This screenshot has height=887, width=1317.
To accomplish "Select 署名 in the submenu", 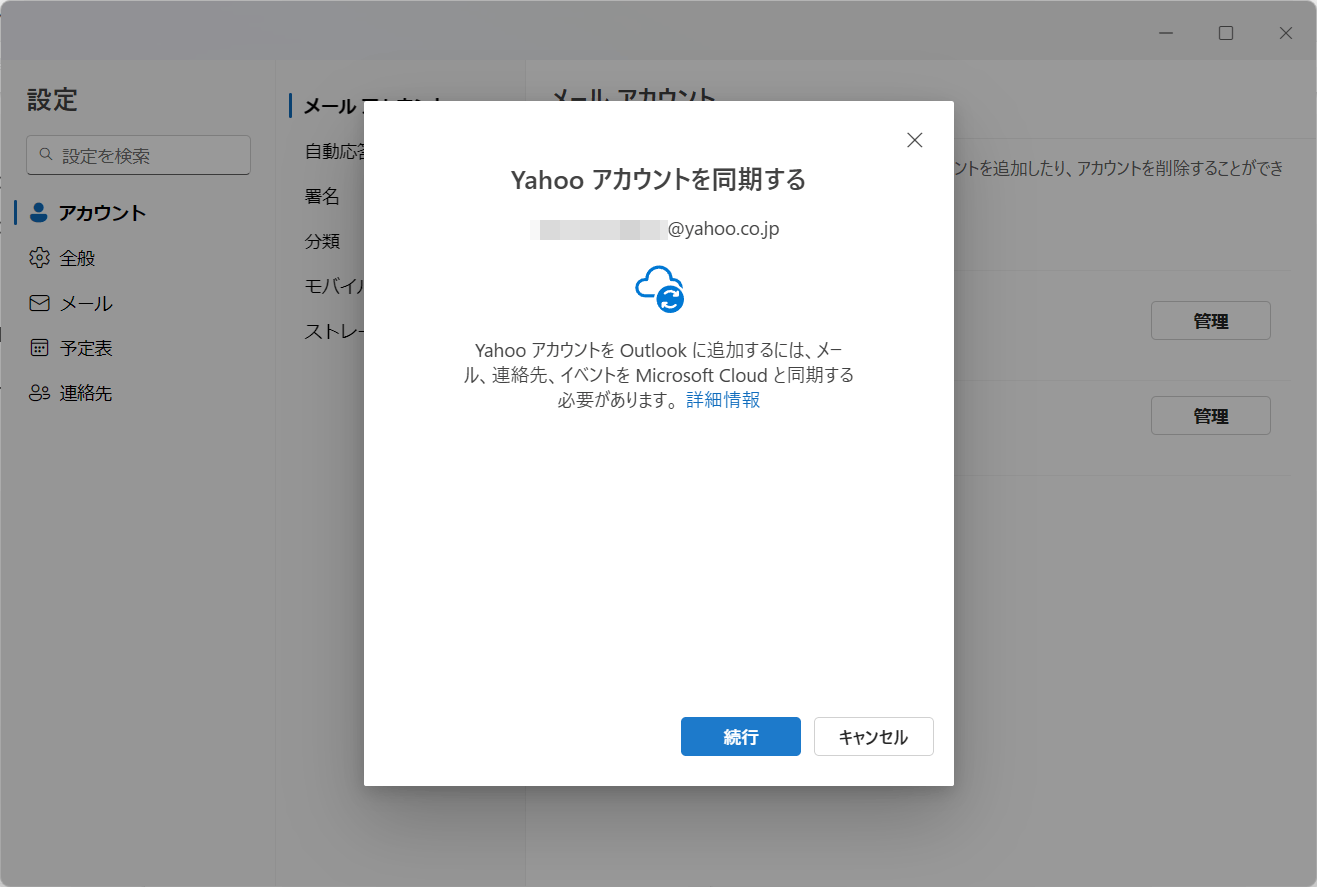I will coord(322,196).
